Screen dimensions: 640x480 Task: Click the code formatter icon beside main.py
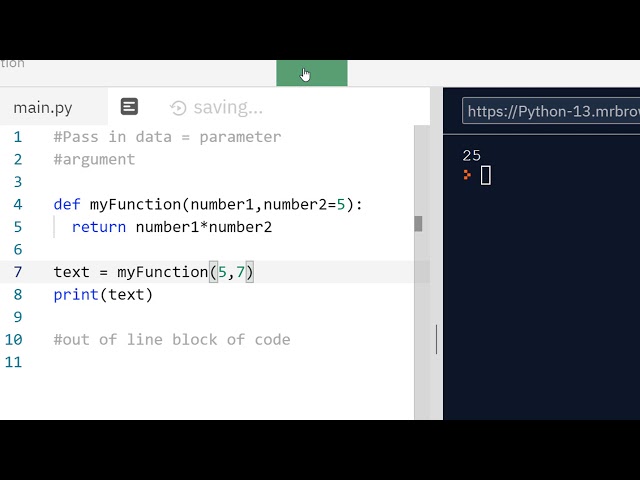click(129, 107)
